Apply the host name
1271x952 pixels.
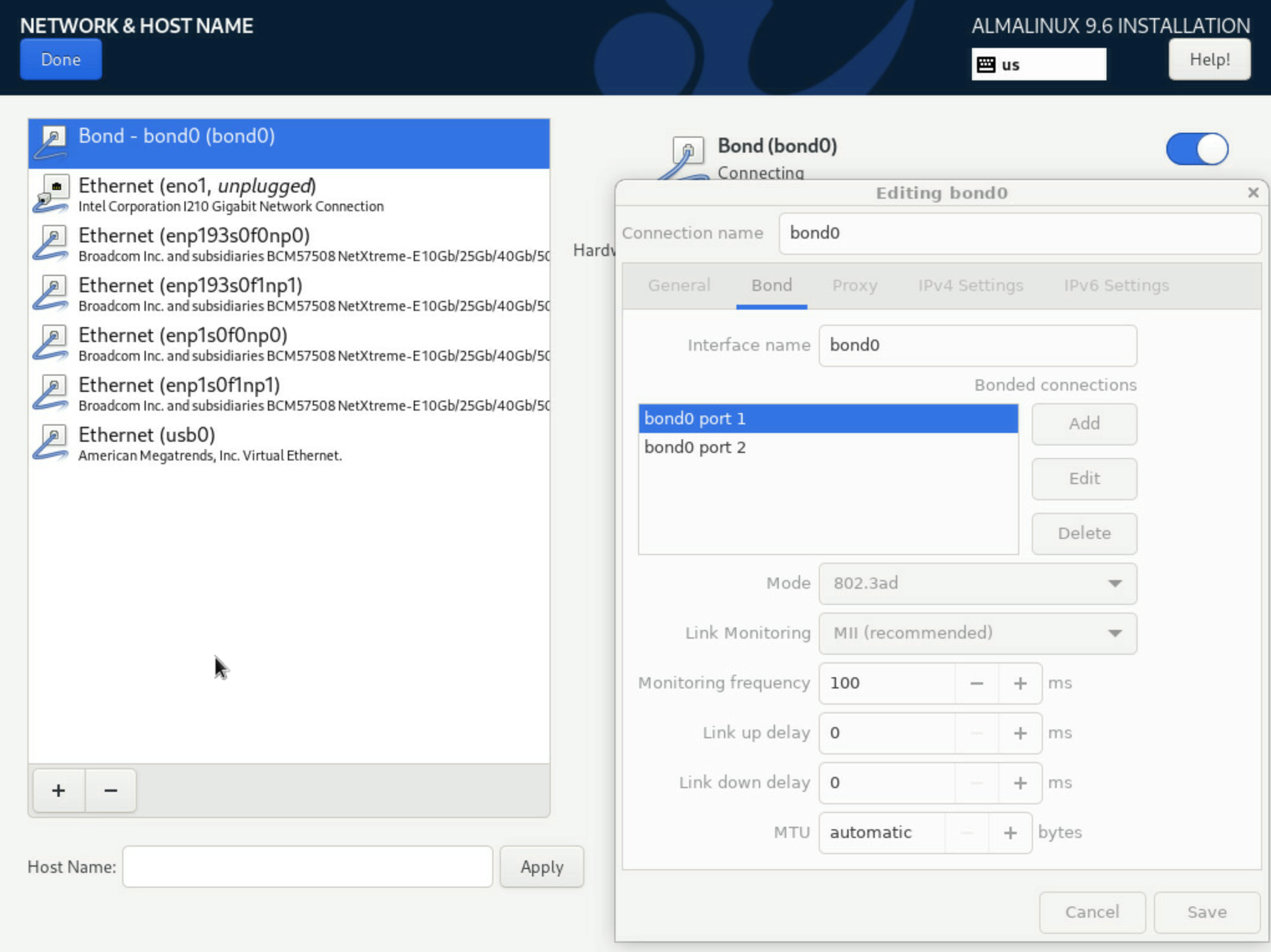[x=542, y=867]
